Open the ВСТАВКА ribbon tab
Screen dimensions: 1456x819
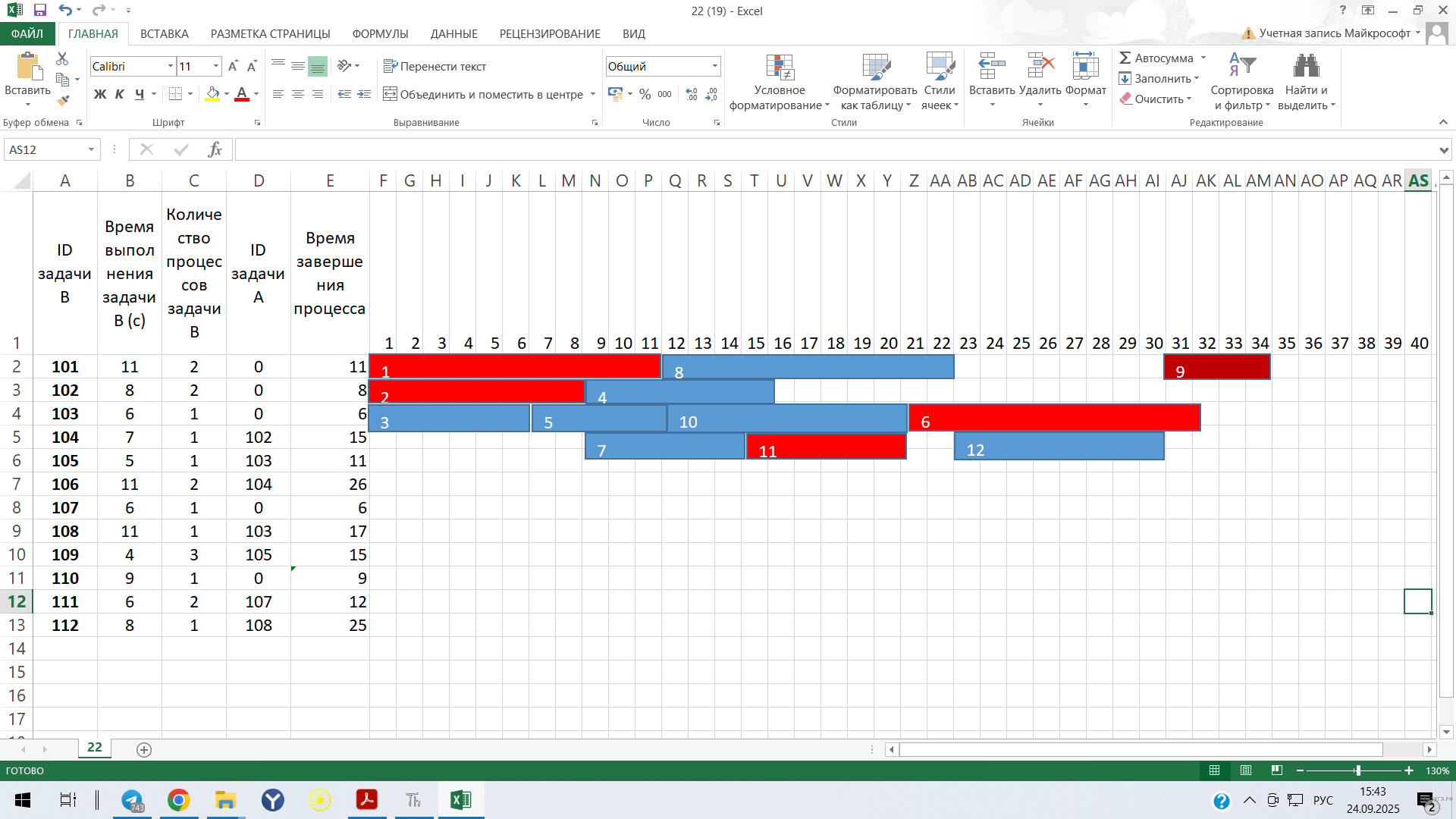(164, 33)
